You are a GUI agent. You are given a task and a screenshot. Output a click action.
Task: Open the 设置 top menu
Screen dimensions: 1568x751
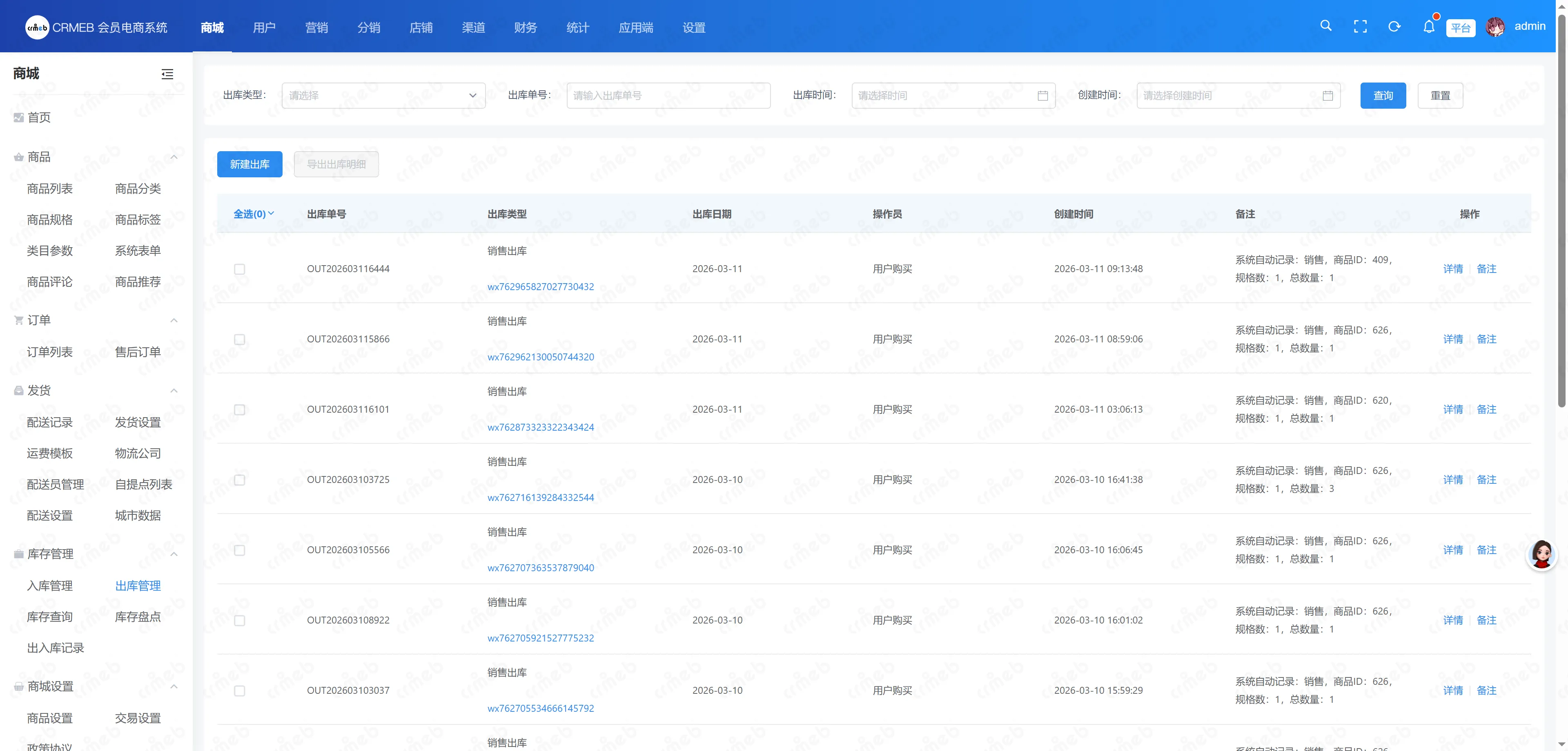click(694, 27)
